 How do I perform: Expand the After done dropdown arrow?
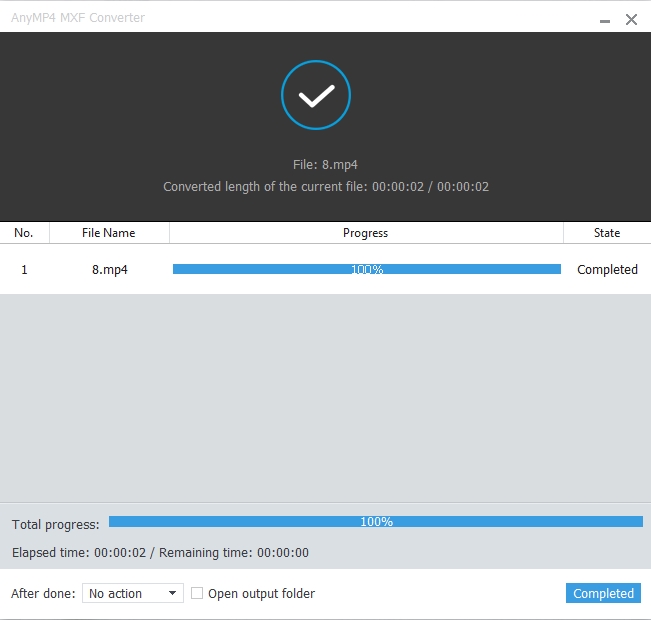[173, 594]
